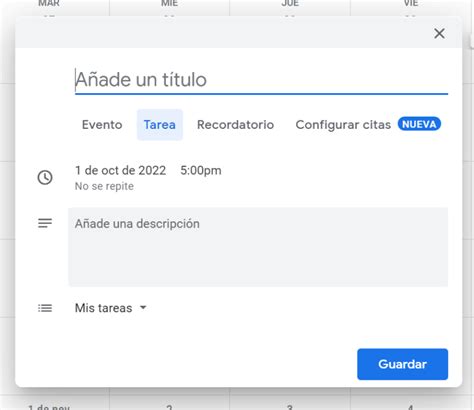This screenshot has height=410, width=474.
Task: Click the description lines icon
Action: [x=45, y=223]
